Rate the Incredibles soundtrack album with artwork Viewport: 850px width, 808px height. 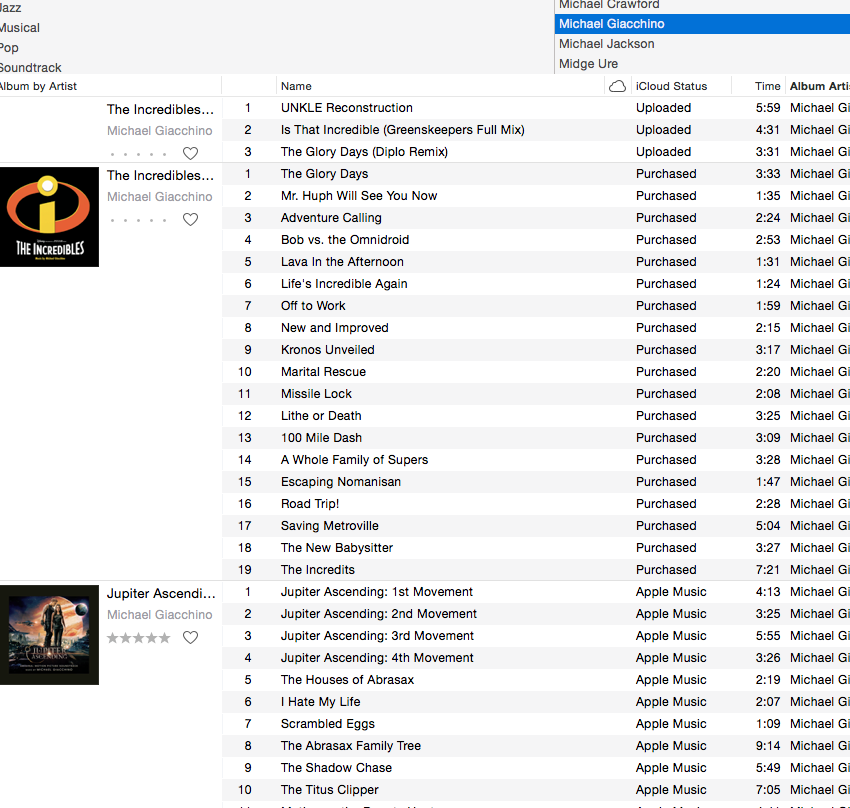pyautogui.click(x=139, y=220)
